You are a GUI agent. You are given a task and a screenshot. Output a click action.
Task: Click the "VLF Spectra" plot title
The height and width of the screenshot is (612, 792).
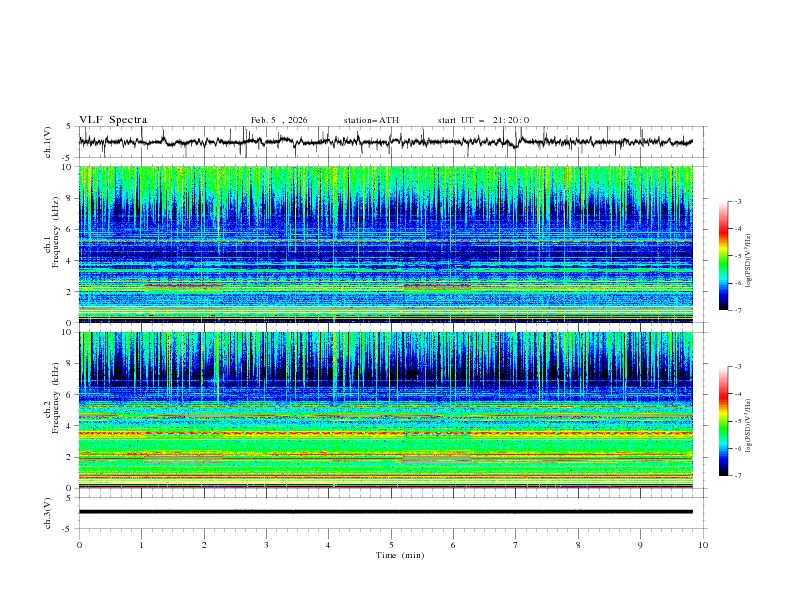(x=113, y=120)
